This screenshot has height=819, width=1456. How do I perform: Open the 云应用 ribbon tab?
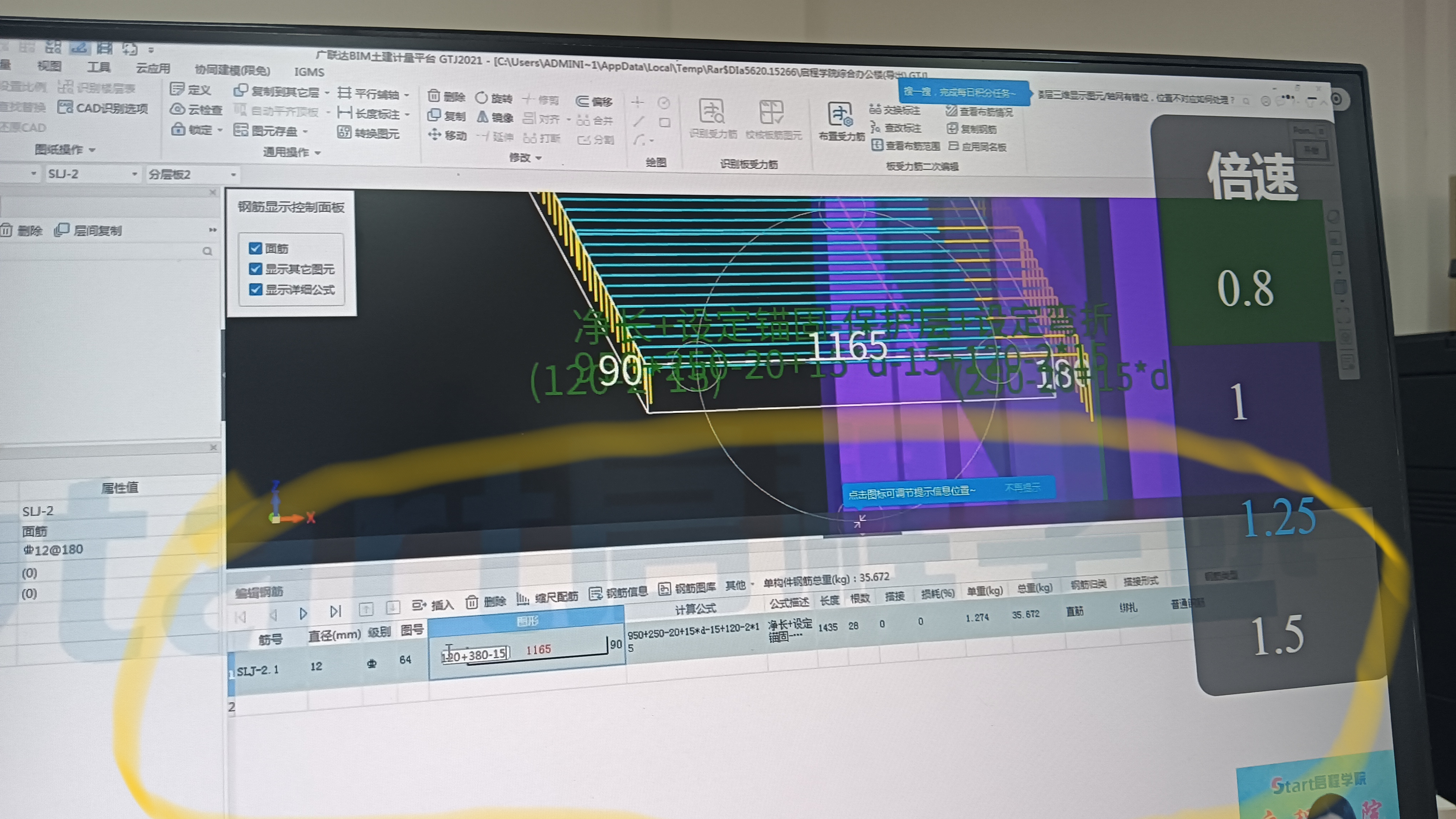tap(153, 68)
